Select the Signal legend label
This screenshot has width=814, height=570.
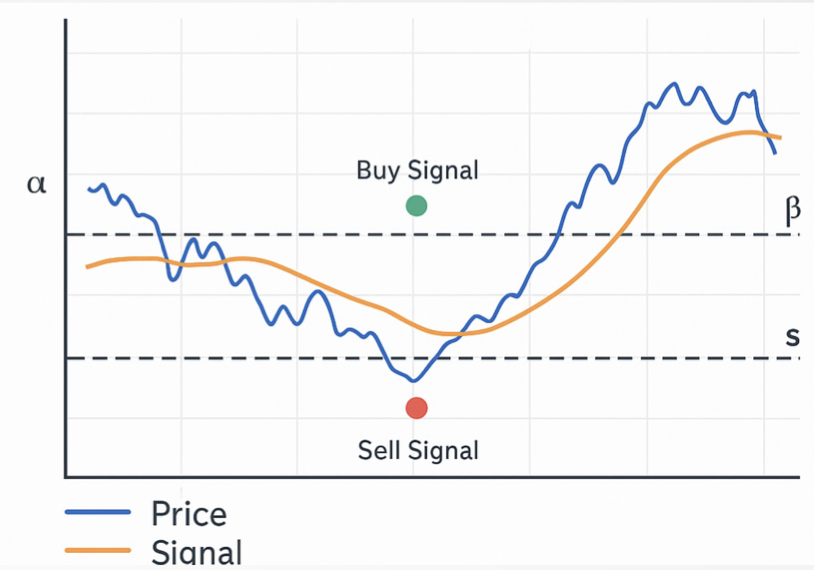tap(197, 552)
